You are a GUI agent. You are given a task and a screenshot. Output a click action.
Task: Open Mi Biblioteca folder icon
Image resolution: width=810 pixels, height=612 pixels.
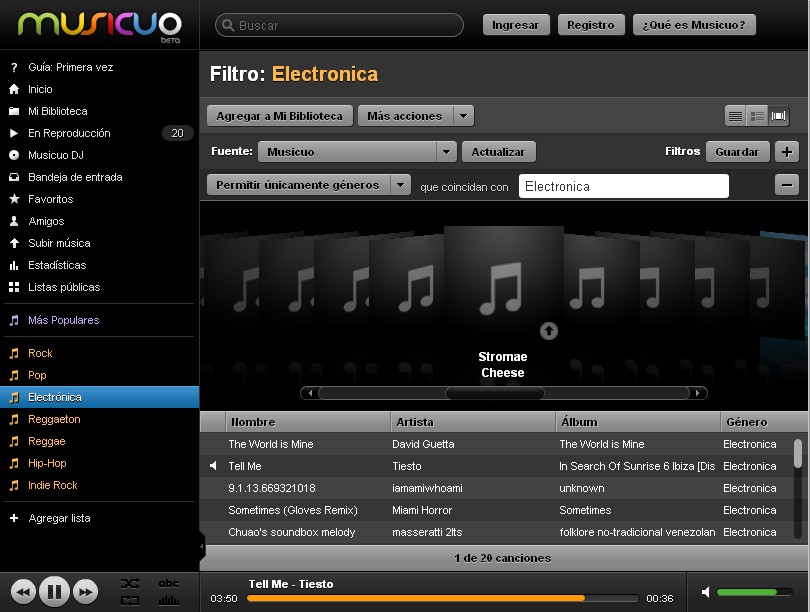[x=14, y=111]
